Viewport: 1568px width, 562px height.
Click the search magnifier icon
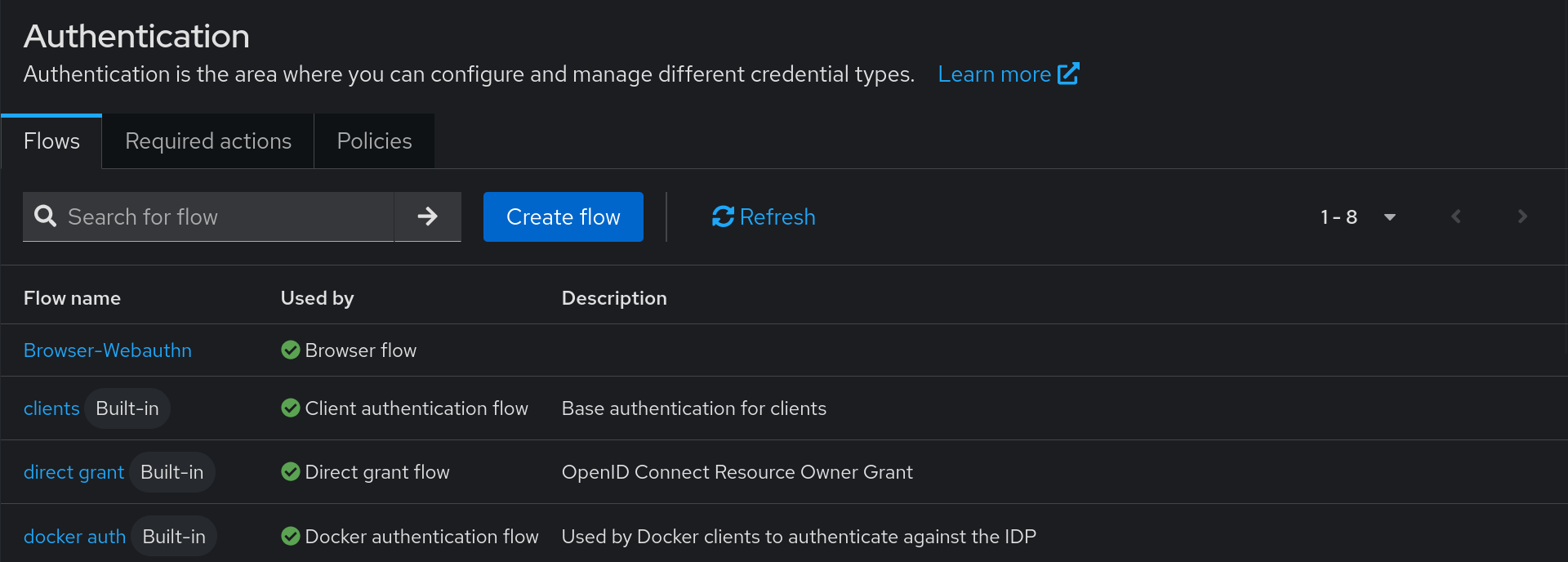(x=46, y=216)
